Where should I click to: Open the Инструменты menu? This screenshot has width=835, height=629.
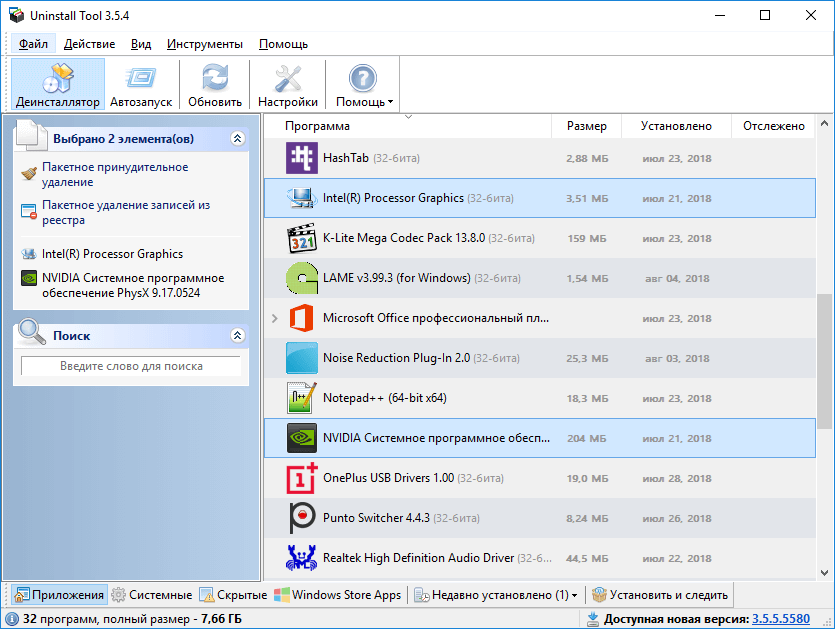204,44
